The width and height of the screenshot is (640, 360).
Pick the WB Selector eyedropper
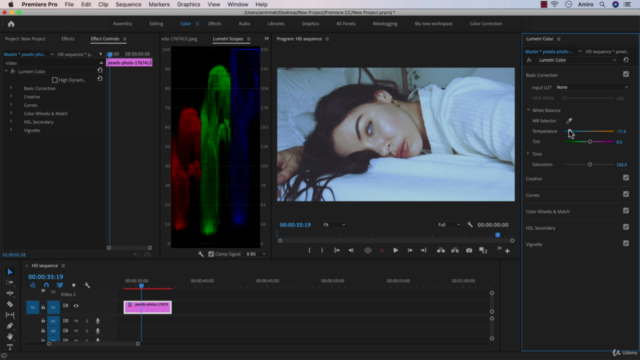(569, 121)
